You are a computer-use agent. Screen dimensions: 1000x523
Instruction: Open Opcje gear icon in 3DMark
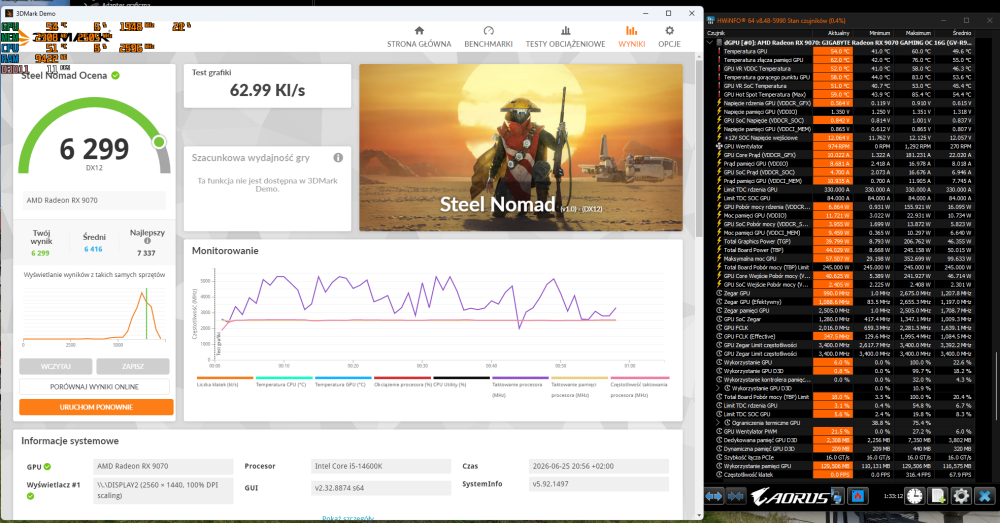(669, 31)
